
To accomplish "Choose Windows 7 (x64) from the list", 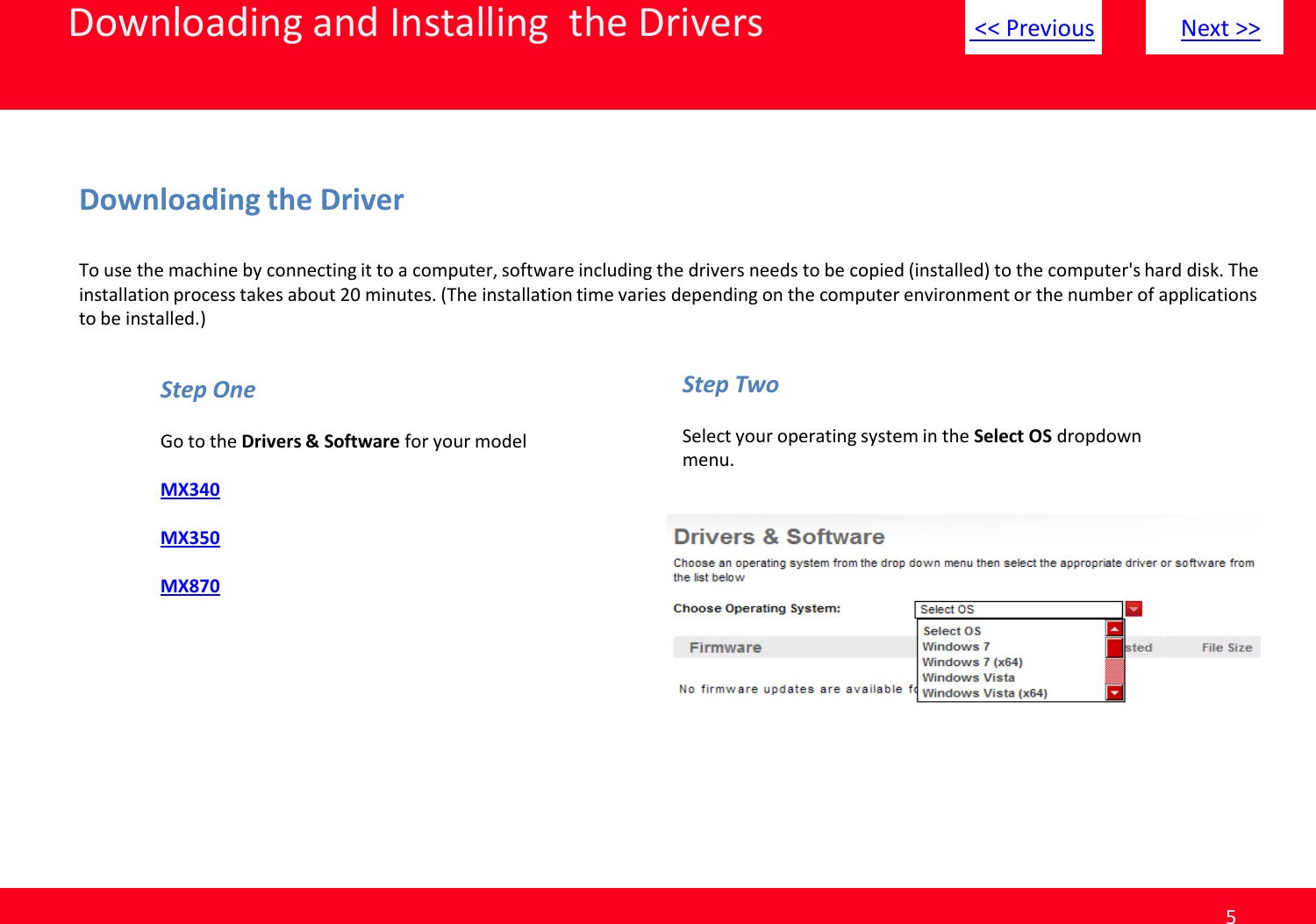I will click(x=972, y=663).
